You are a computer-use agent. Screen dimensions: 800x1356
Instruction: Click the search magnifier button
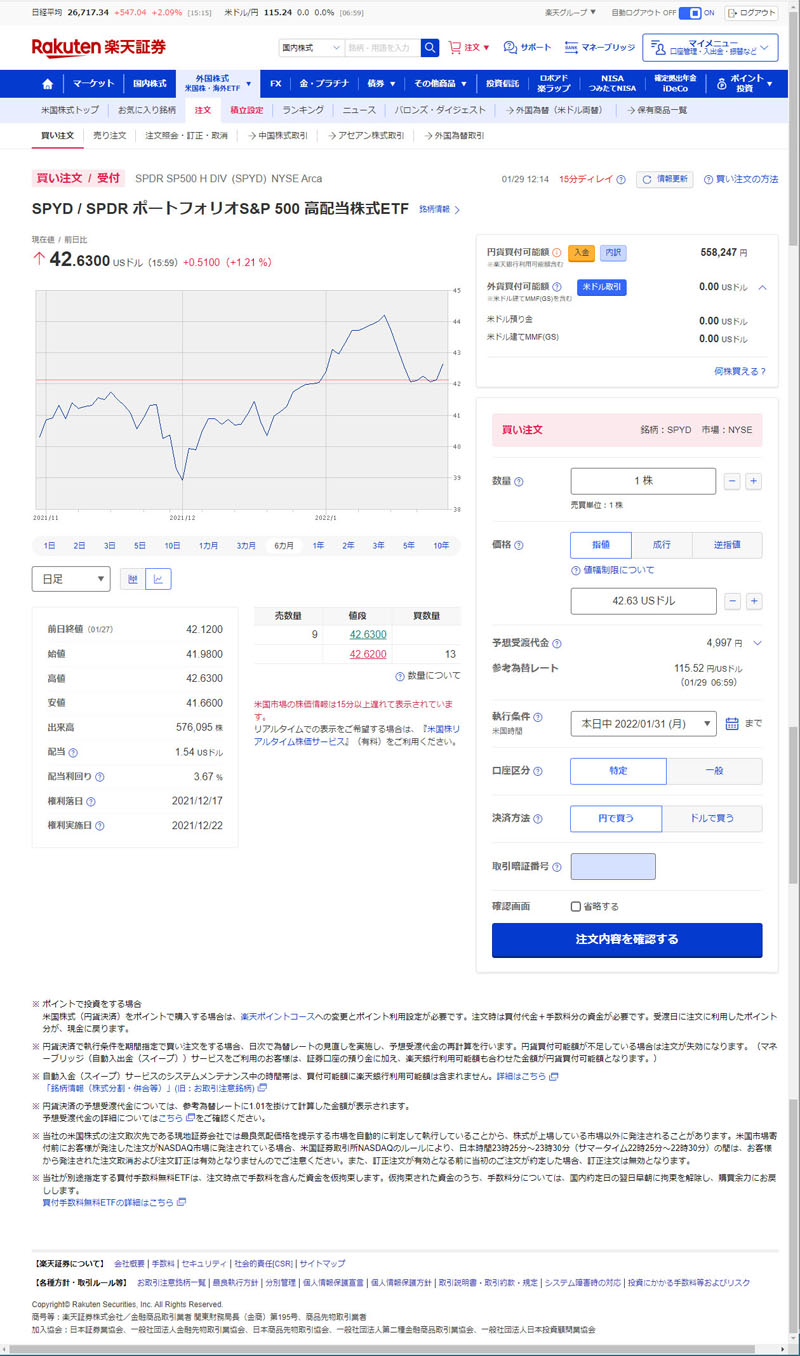coord(430,47)
